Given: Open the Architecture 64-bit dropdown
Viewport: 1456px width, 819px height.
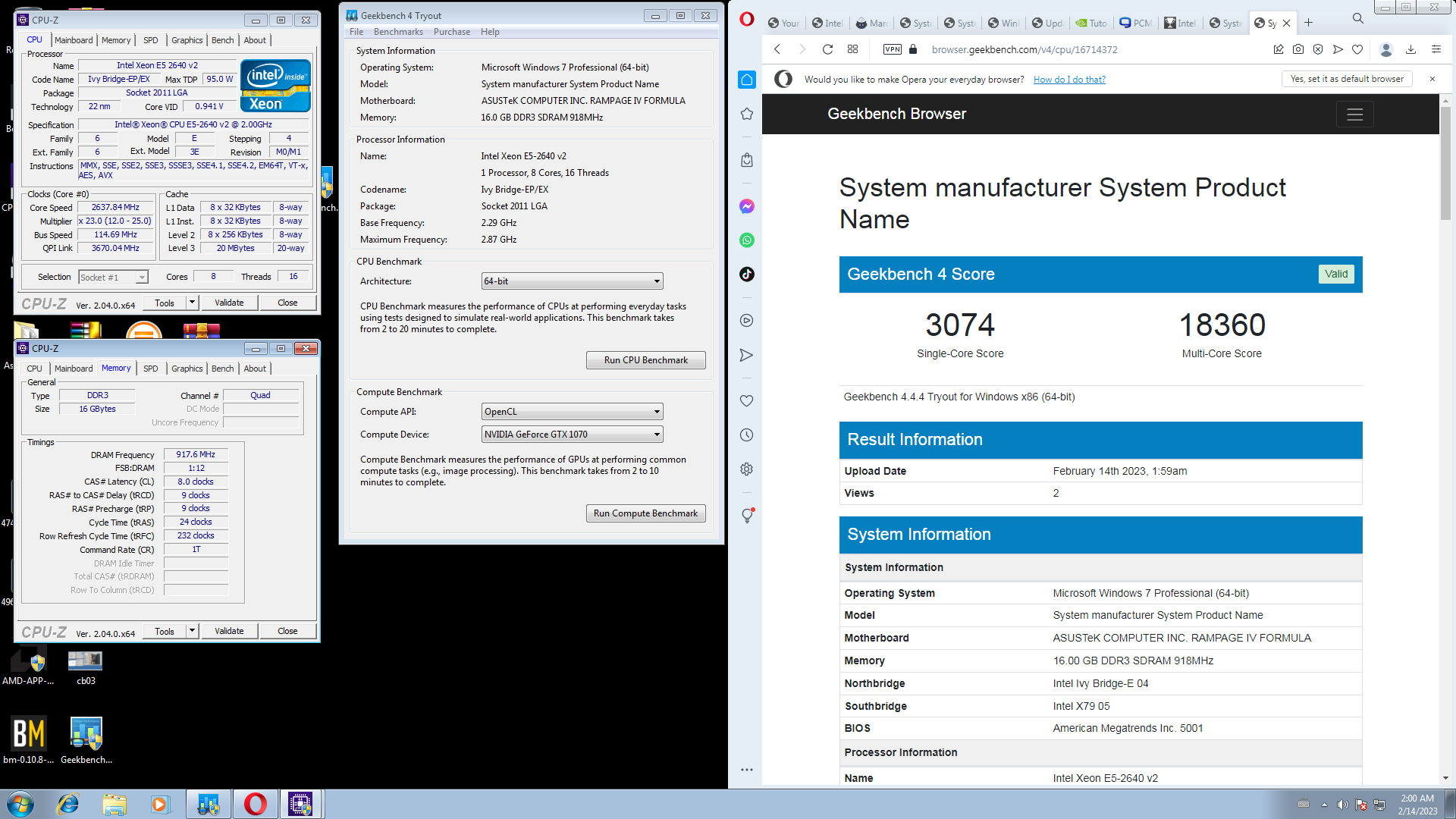Looking at the screenshot, I should point(573,281).
